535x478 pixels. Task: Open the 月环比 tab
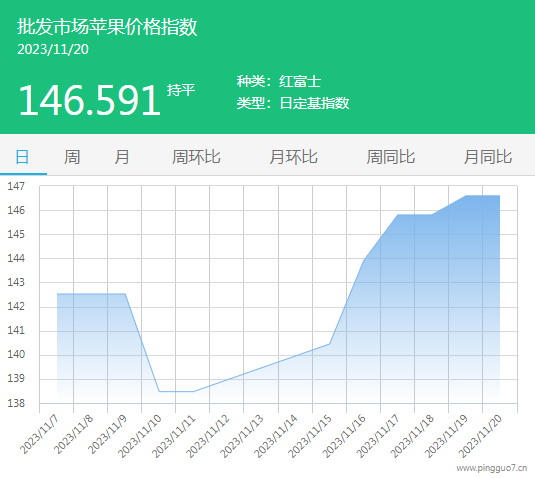click(293, 157)
